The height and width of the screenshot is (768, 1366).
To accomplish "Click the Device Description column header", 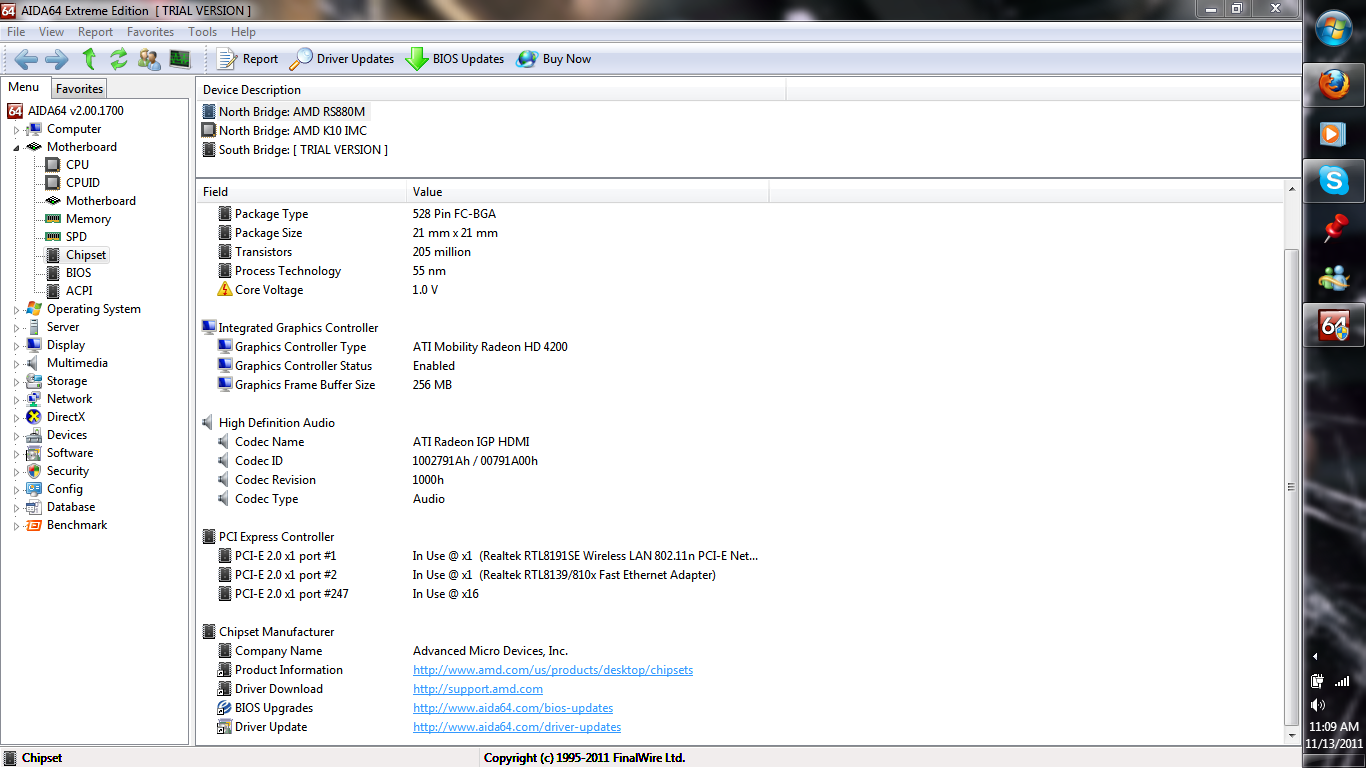I will (x=491, y=90).
